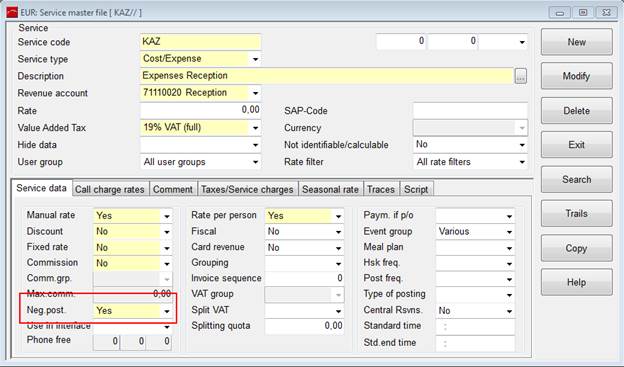Expand the Service type dropdown

pyautogui.click(x=255, y=59)
